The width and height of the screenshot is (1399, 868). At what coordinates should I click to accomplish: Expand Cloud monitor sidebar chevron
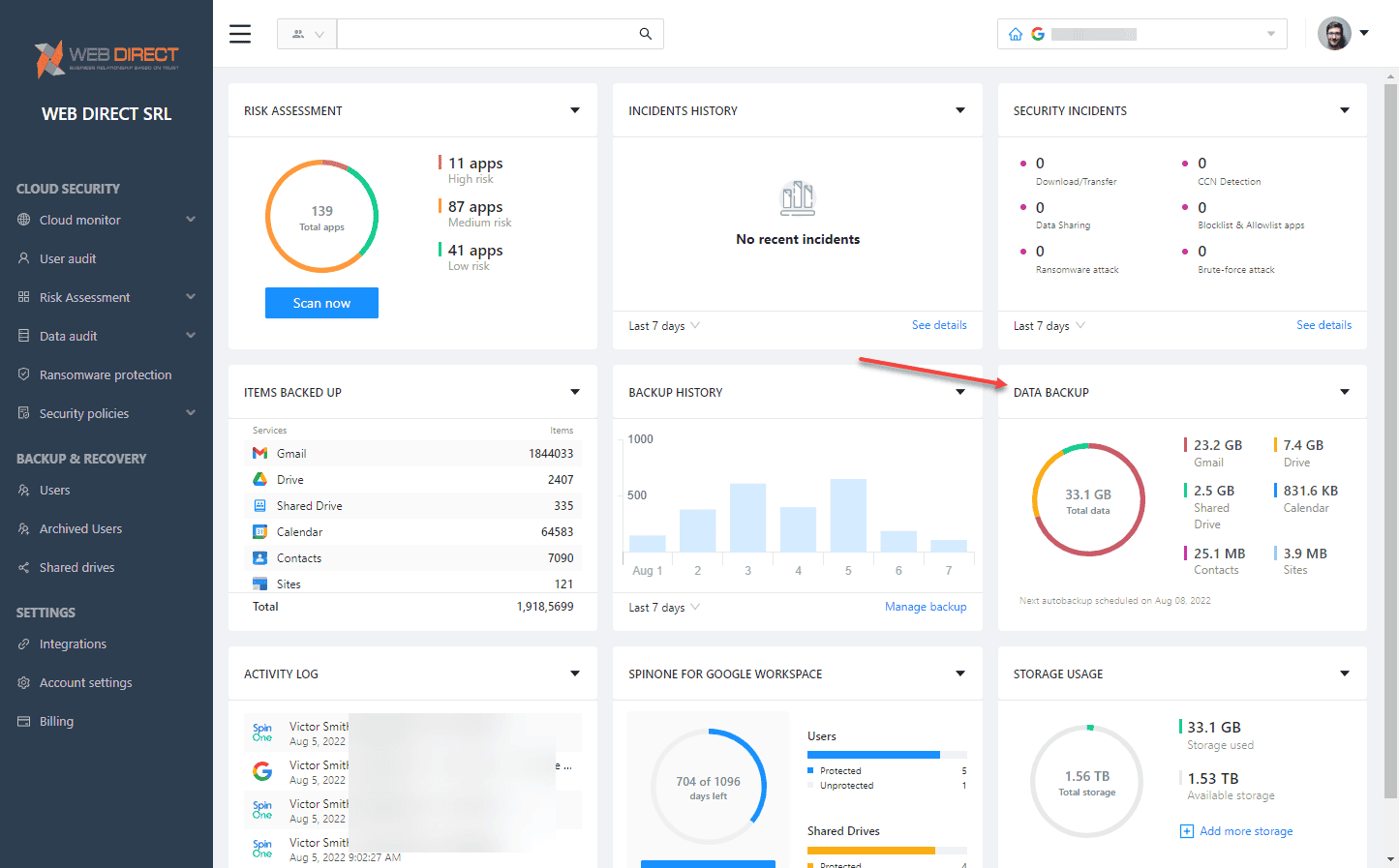point(191,220)
